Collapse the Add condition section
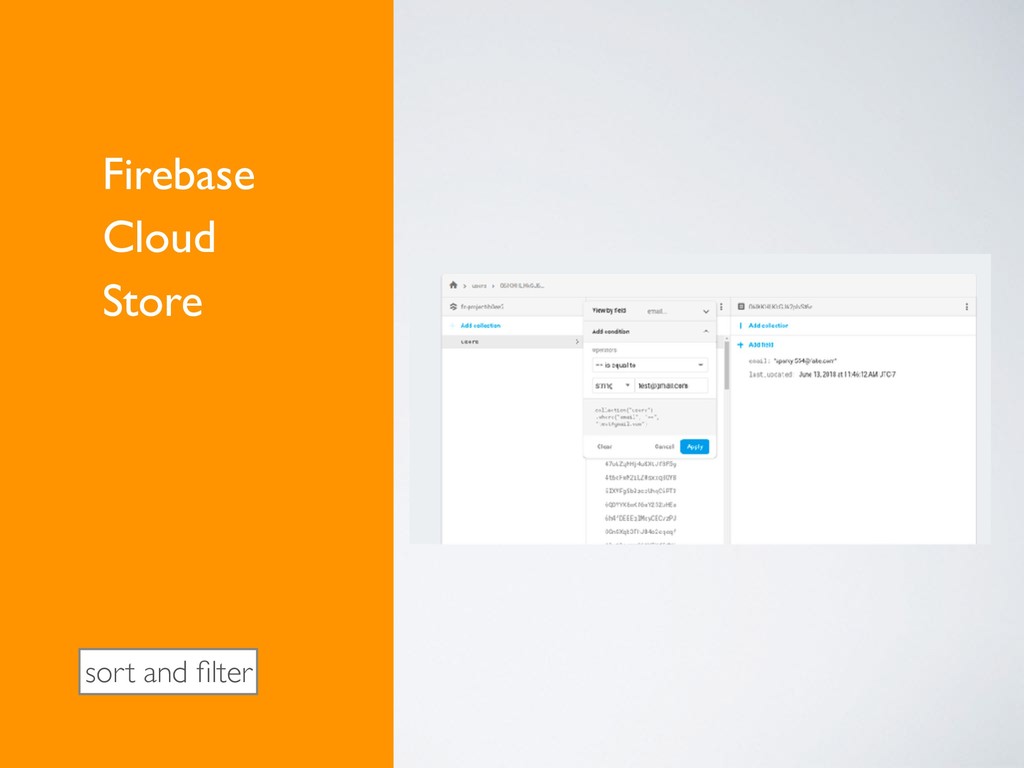This screenshot has width=1024, height=768. point(706,332)
